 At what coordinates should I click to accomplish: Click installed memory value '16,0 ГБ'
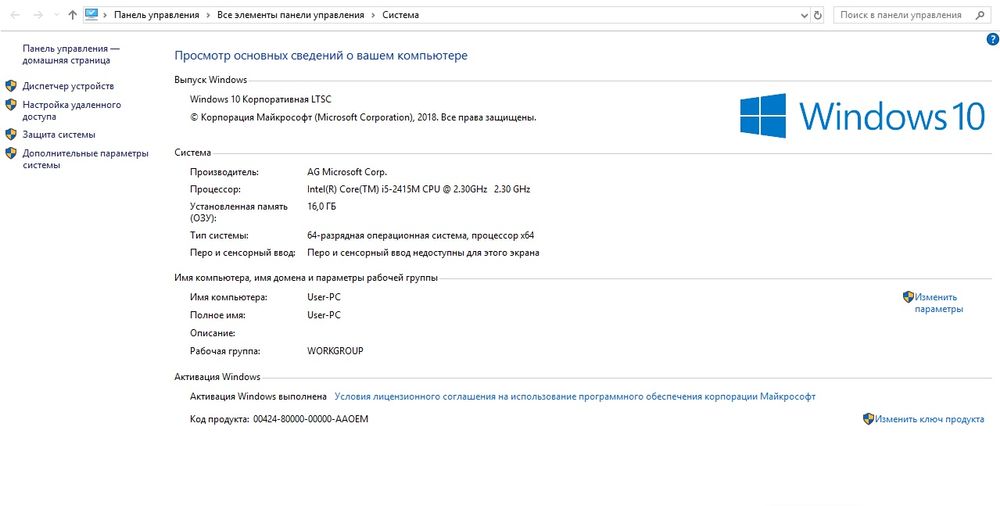[321, 207]
